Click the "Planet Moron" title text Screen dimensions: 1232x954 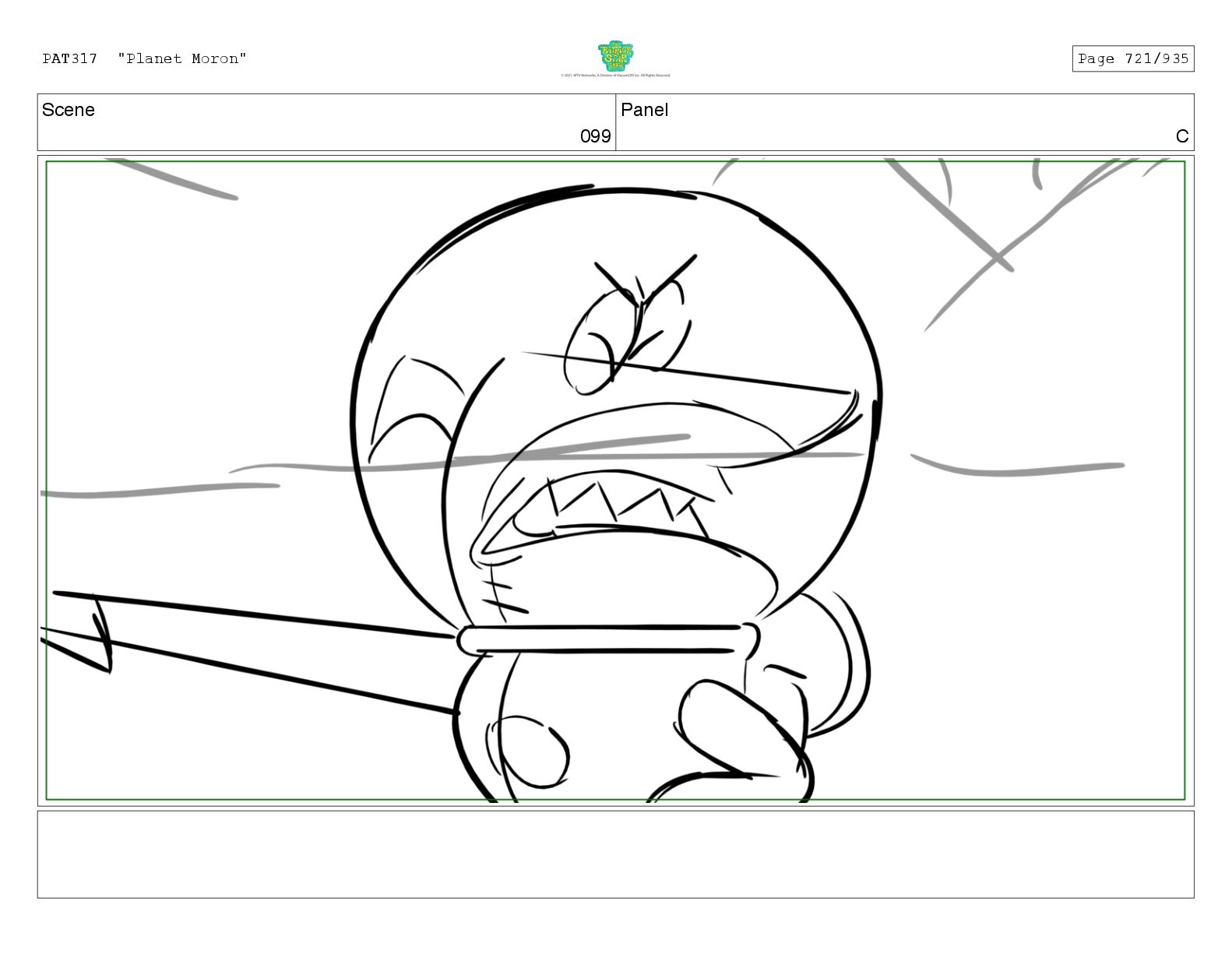click(x=182, y=58)
